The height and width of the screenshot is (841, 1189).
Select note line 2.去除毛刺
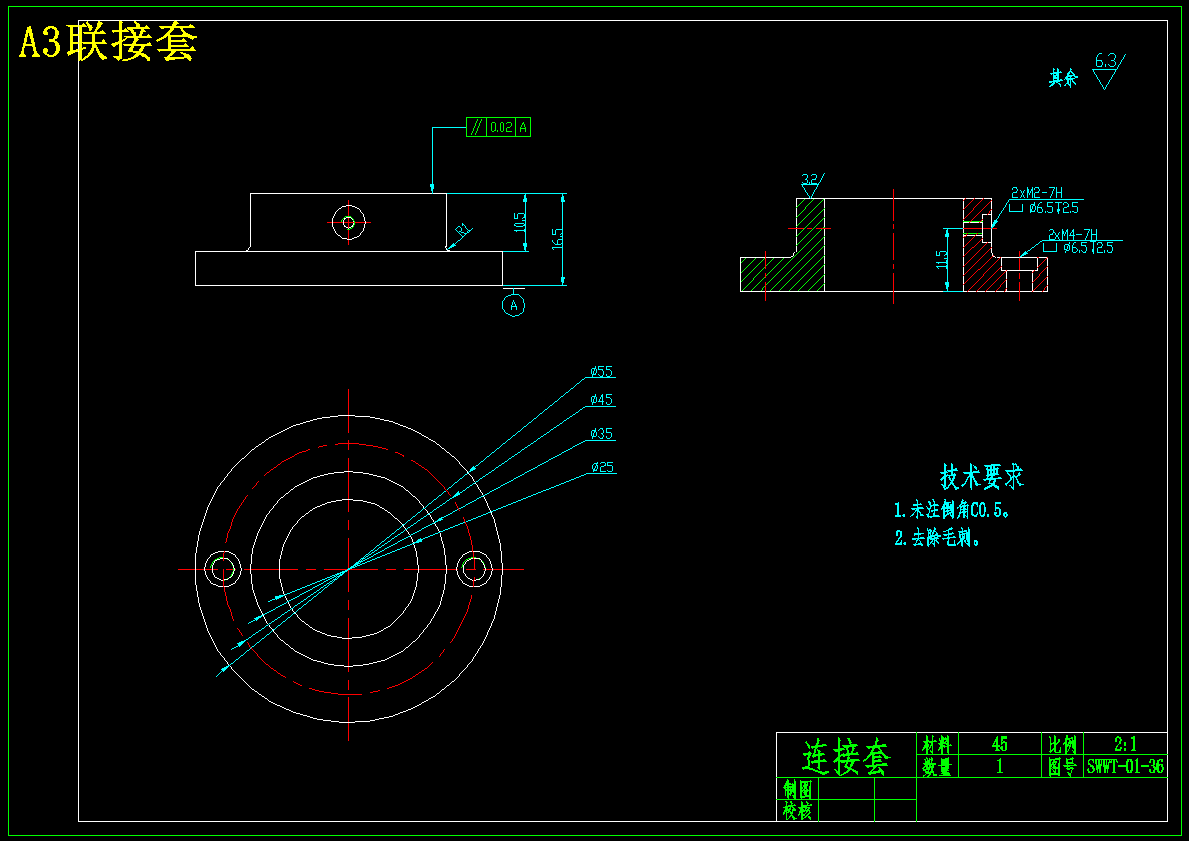tap(937, 538)
